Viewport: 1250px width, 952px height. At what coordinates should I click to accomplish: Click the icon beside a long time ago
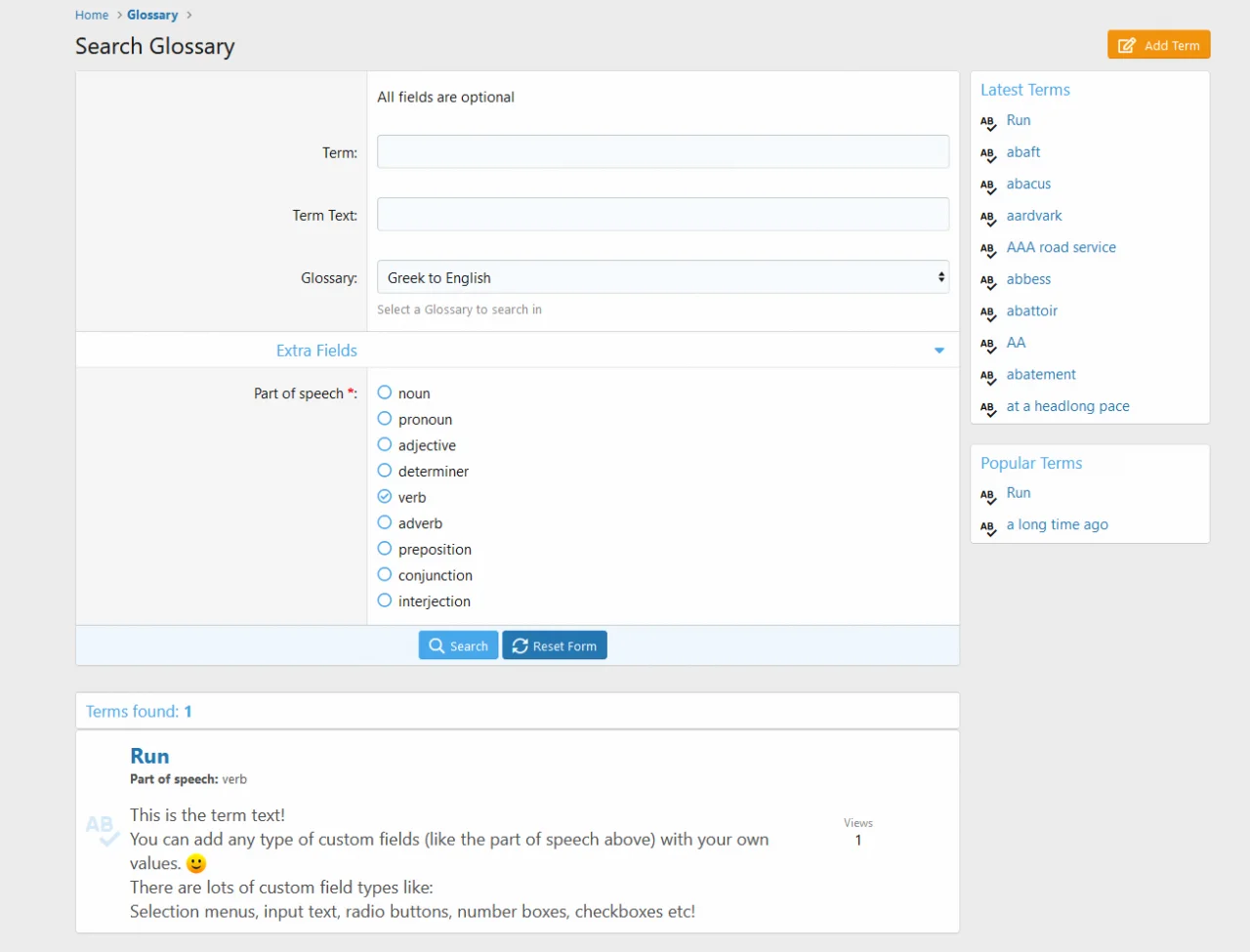[x=988, y=526]
